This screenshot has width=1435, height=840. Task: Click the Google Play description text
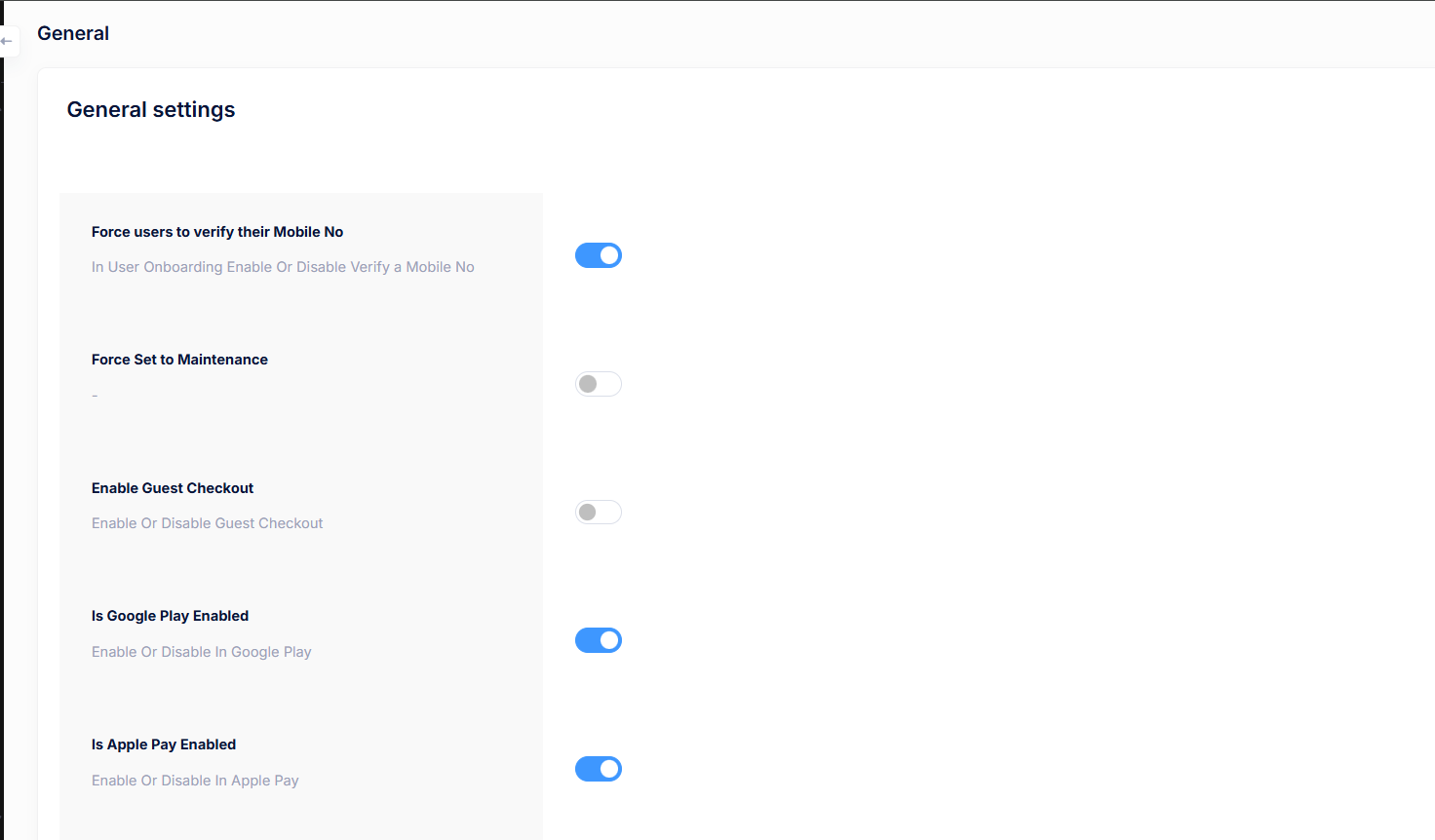click(x=201, y=651)
